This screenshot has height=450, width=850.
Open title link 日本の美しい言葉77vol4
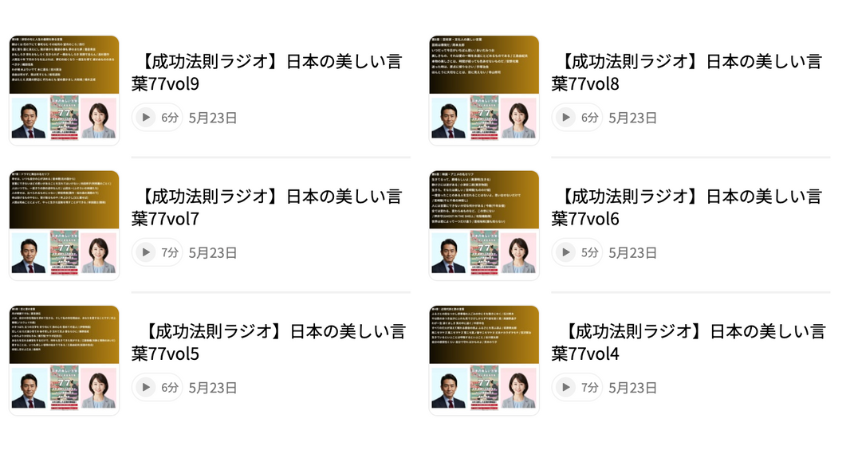(x=689, y=343)
